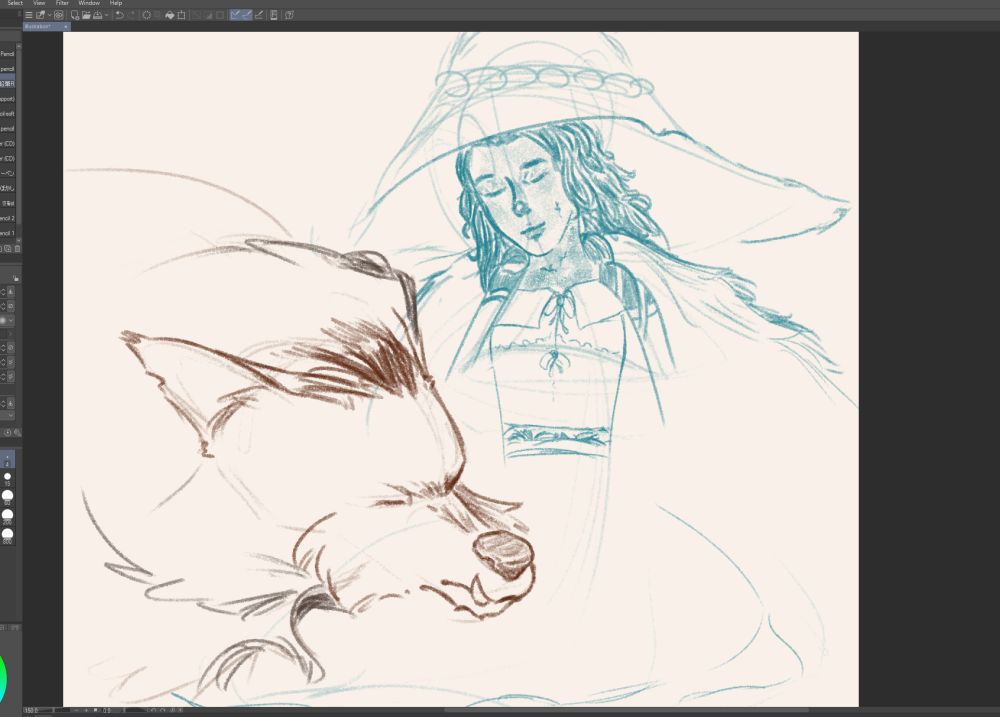Click the sub tool list scroll-up arrow

click(x=18, y=46)
